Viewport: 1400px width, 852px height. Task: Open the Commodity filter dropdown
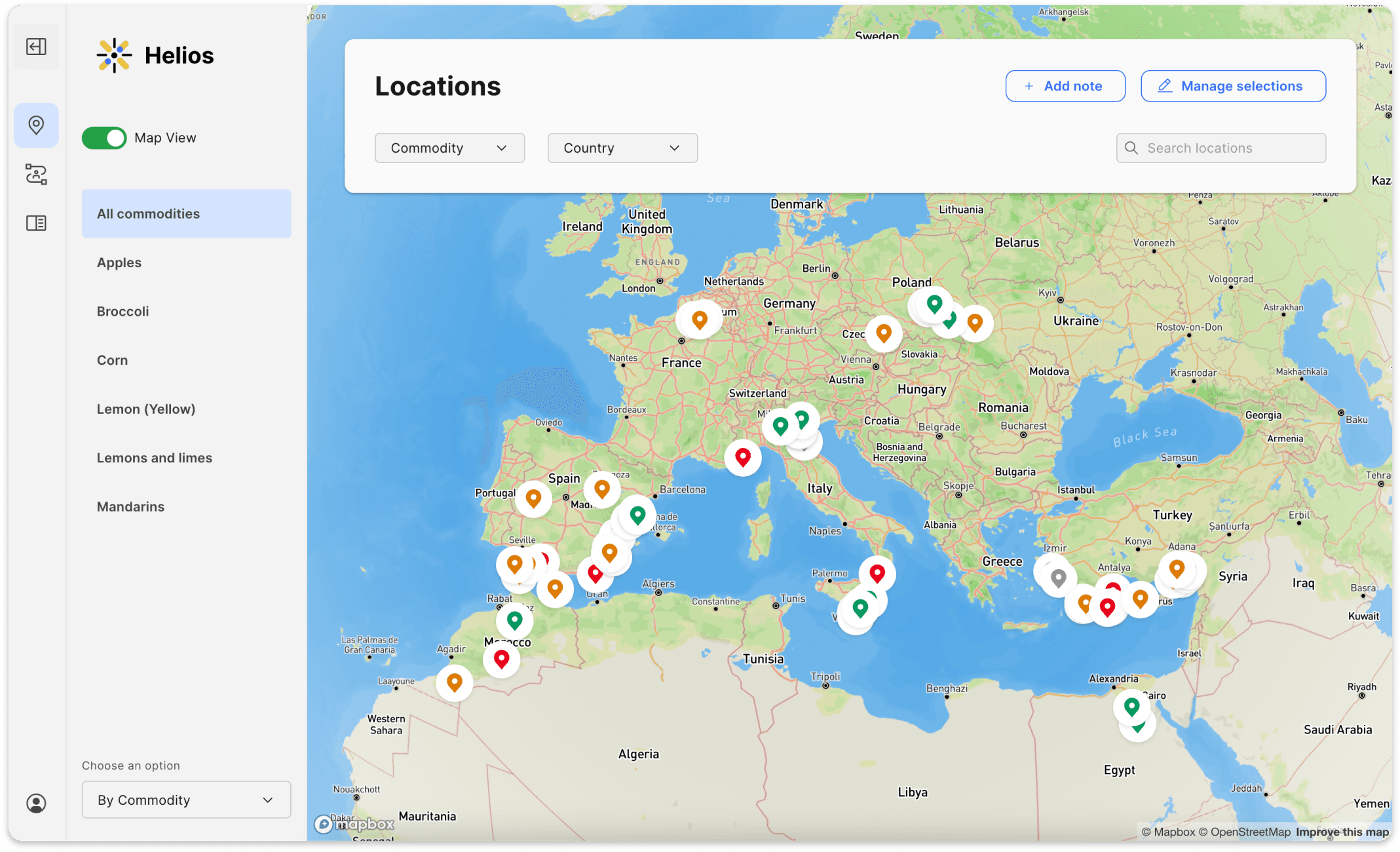coord(449,148)
